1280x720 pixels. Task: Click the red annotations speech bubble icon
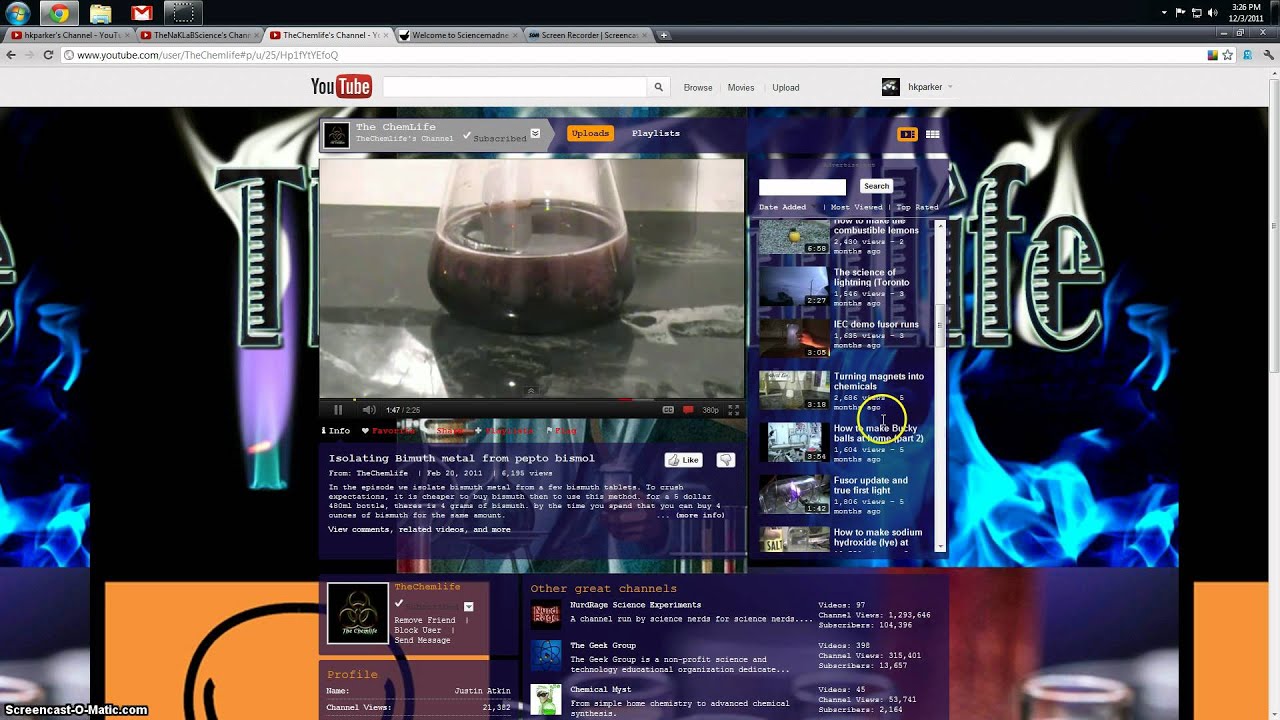pos(688,410)
